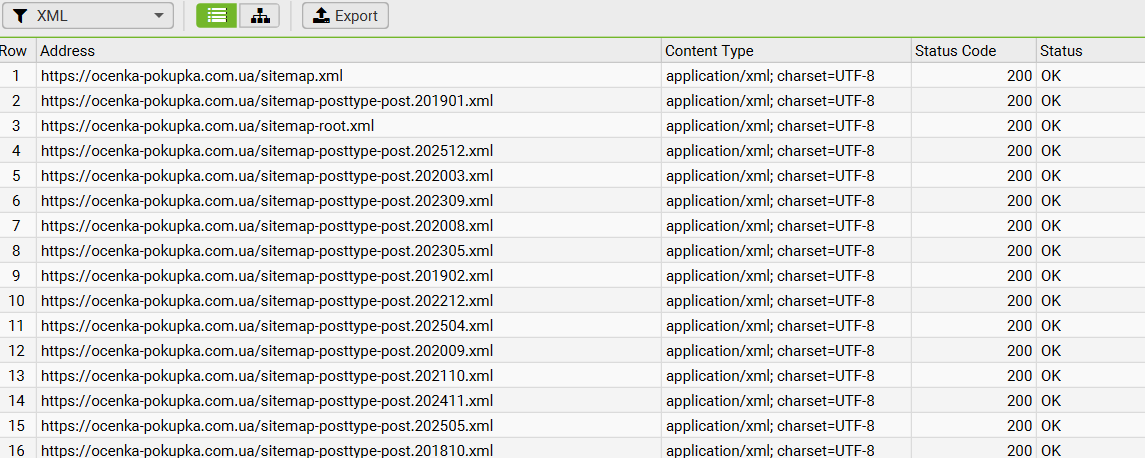
Task: Sort by Content Type column header
Action: [709, 51]
